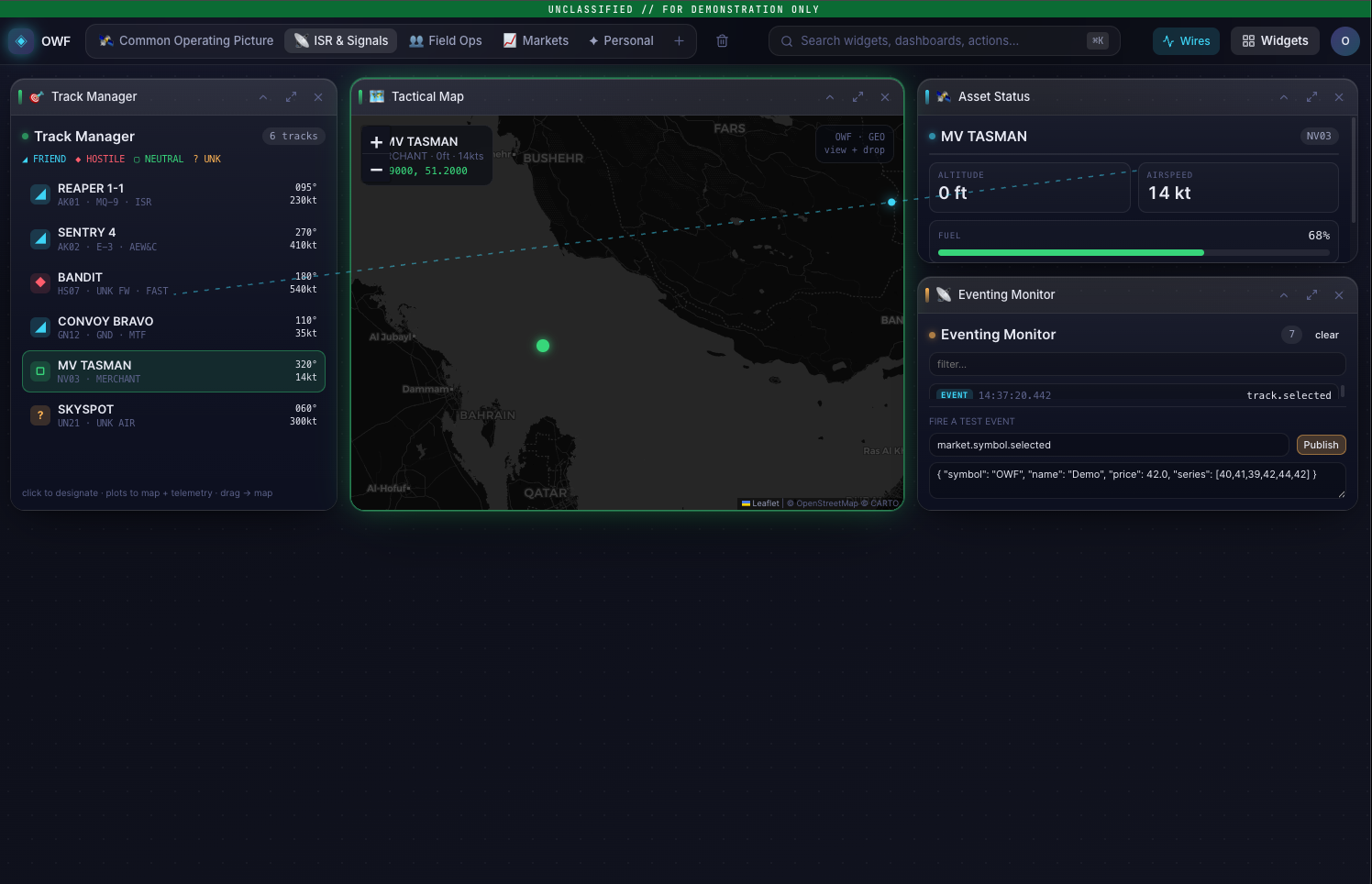The height and width of the screenshot is (884, 1372).
Task: Add a new dashboard with plus icon
Action: click(679, 40)
